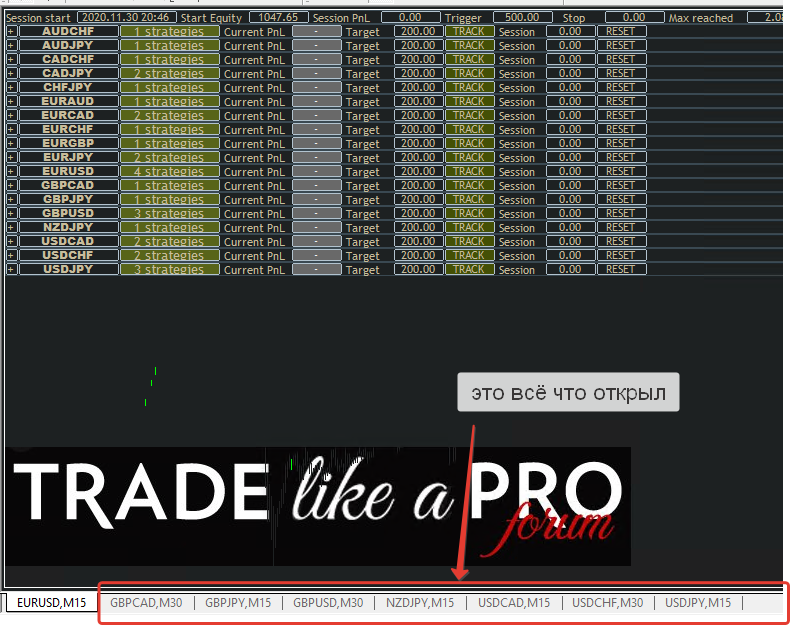
Task: Expand the CADCHF row plus button
Action: click(x=11, y=59)
